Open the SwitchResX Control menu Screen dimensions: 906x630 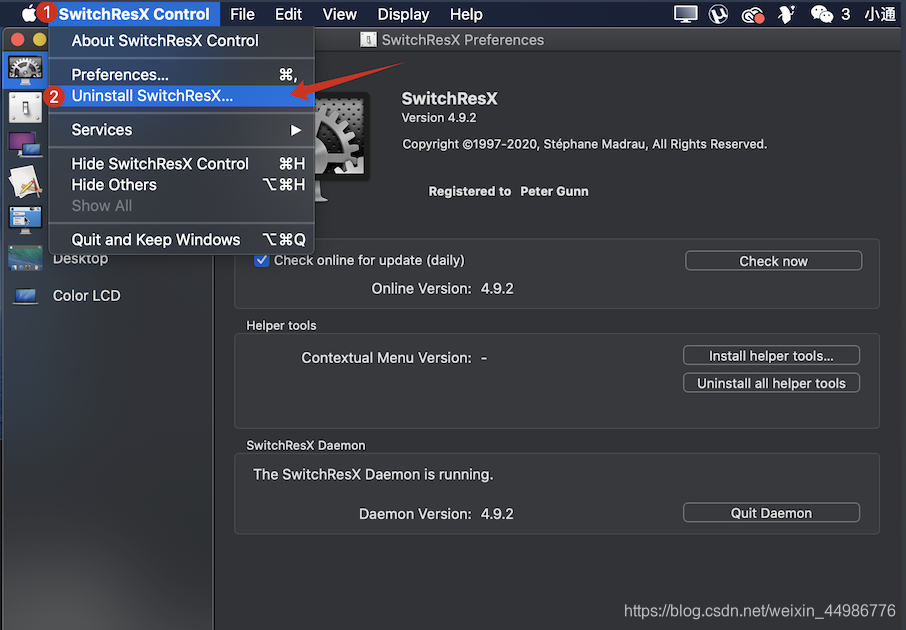click(x=133, y=14)
